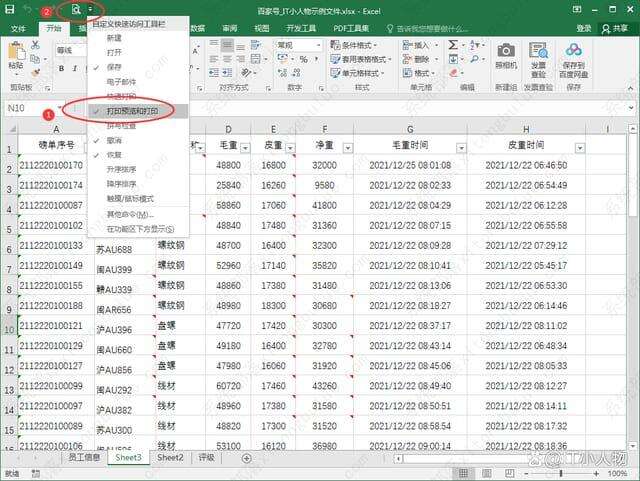The height and width of the screenshot is (481, 640).
Task: Click the Decrease Indent icon
Action: [214, 73]
